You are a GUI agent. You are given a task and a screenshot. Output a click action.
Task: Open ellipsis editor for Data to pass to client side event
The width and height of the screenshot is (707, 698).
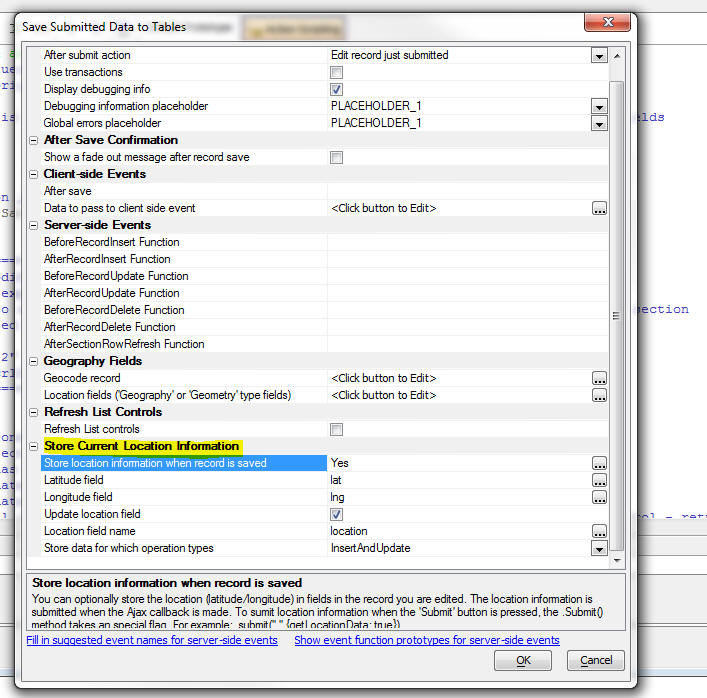pos(599,208)
